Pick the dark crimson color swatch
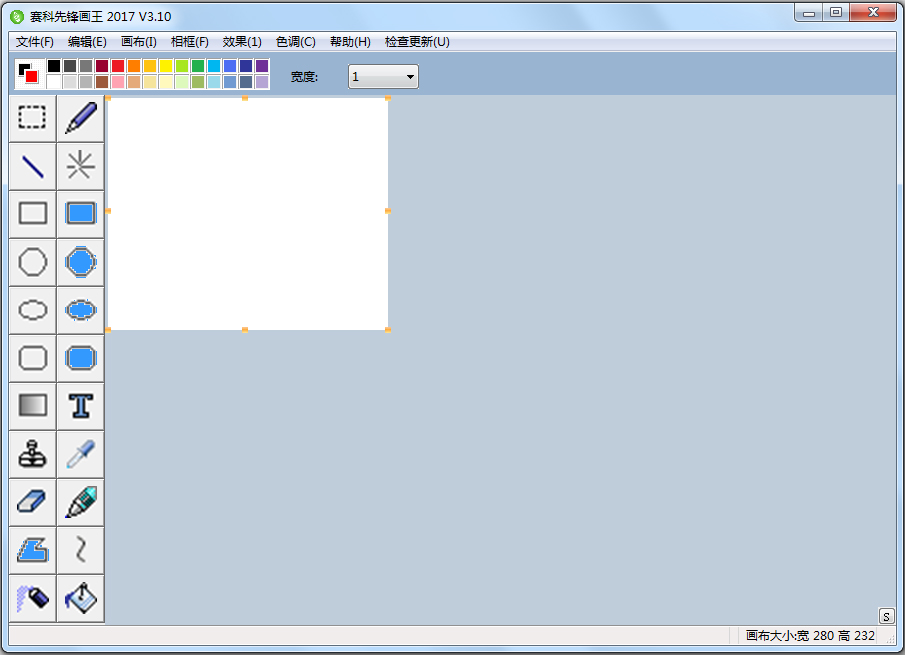This screenshot has height=655, width=905. (102, 66)
